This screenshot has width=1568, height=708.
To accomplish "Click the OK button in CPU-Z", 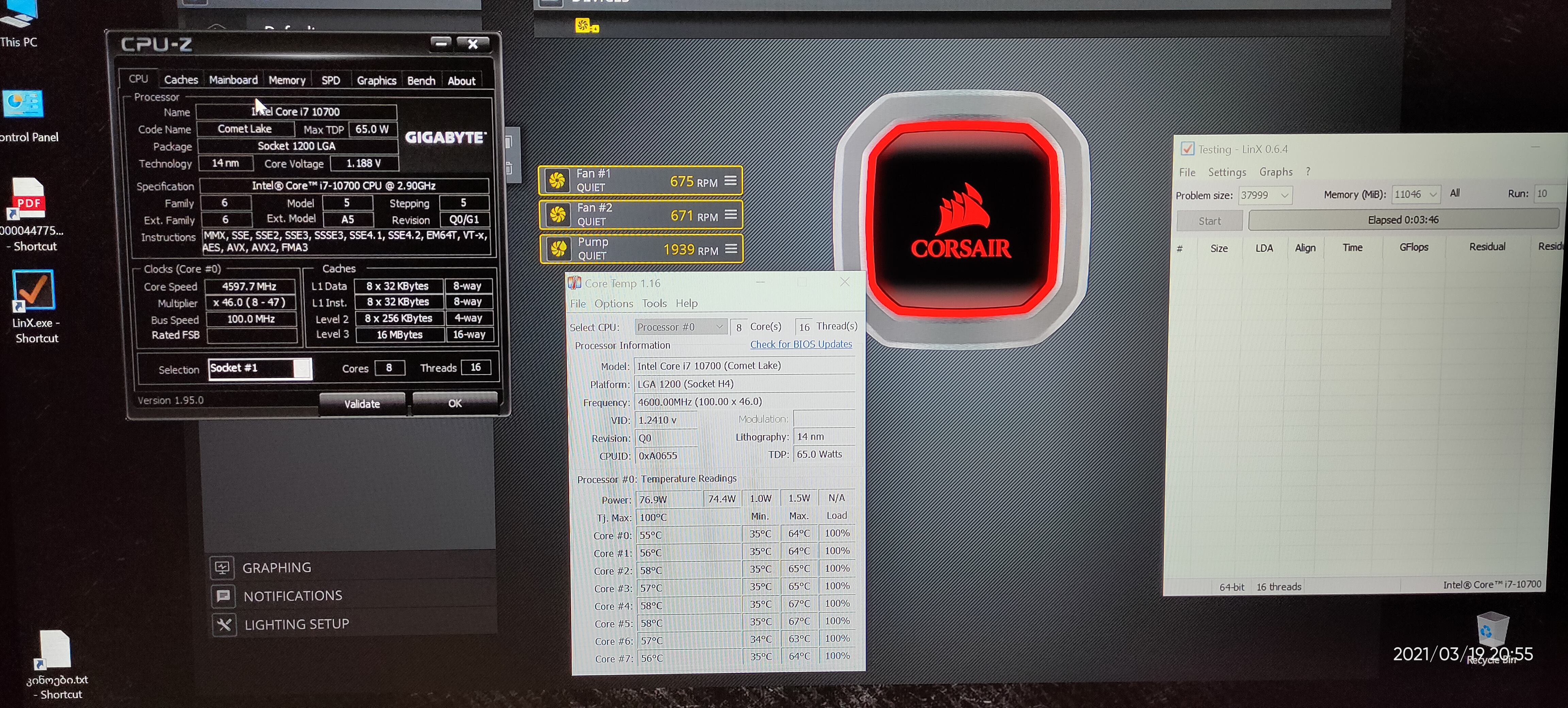I will pyautogui.click(x=455, y=403).
